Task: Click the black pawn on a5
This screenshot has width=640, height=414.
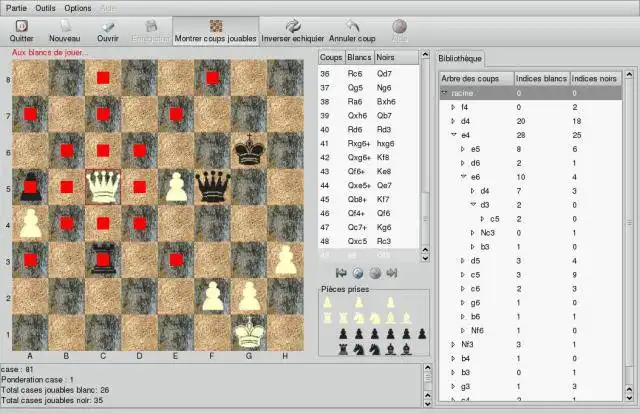Action: pos(31,187)
